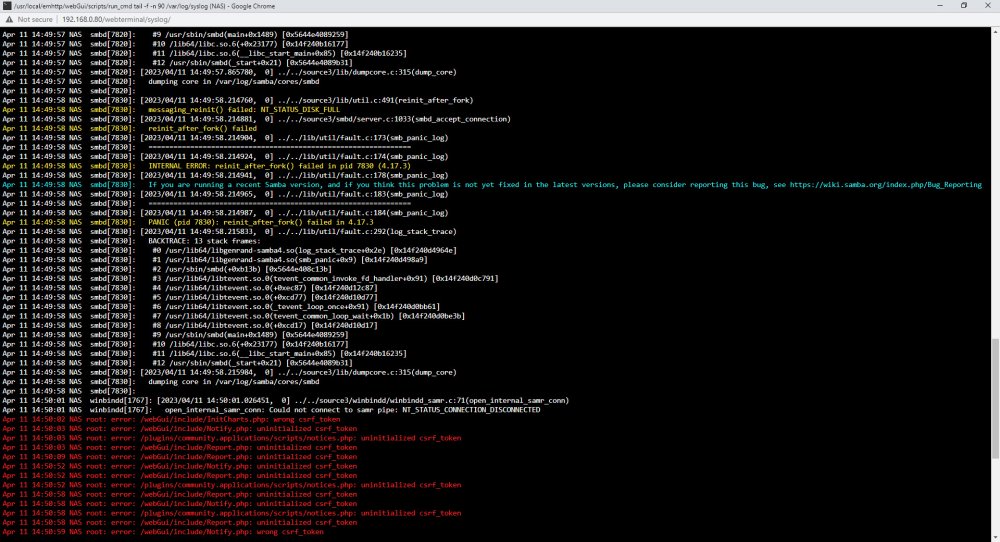Click the 'server.c:1033(smbd_accept_connection)' line
1000x542 pixels.
(256, 119)
